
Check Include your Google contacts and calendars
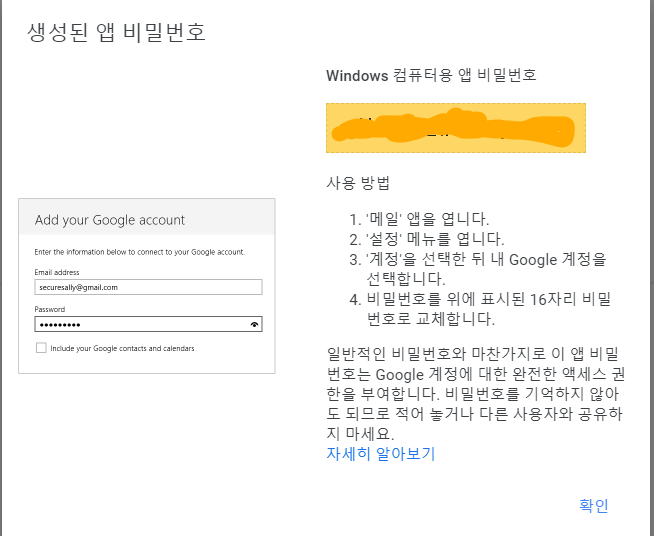[x=41, y=348]
